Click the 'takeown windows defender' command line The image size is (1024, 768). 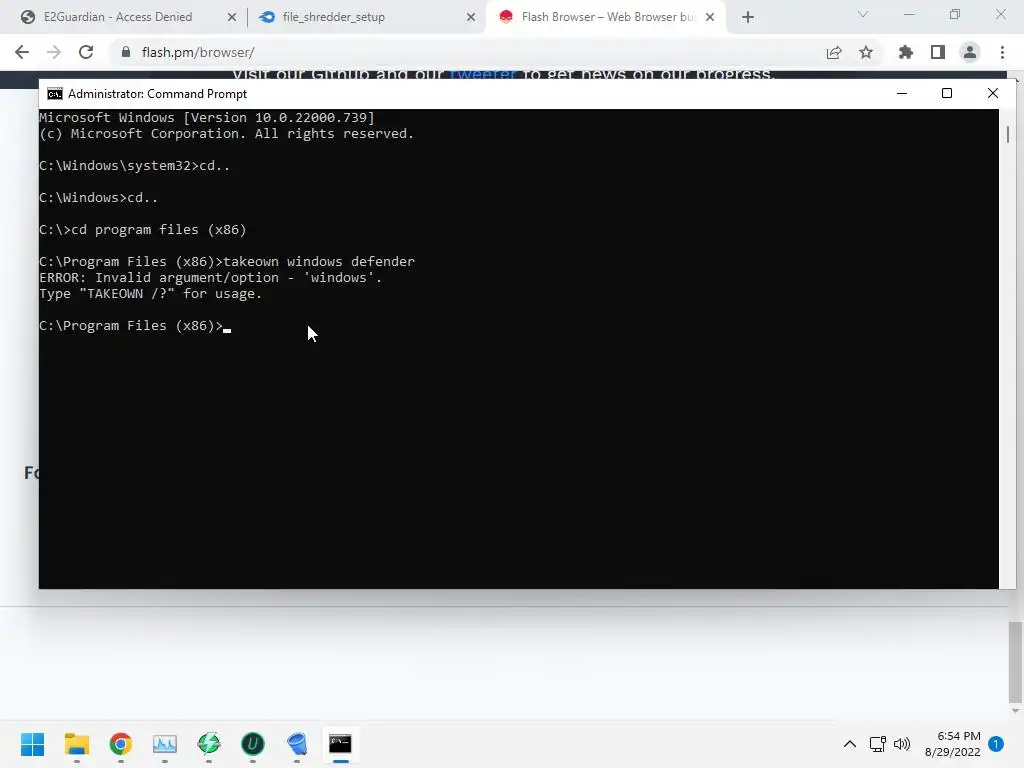(x=227, y=261)
